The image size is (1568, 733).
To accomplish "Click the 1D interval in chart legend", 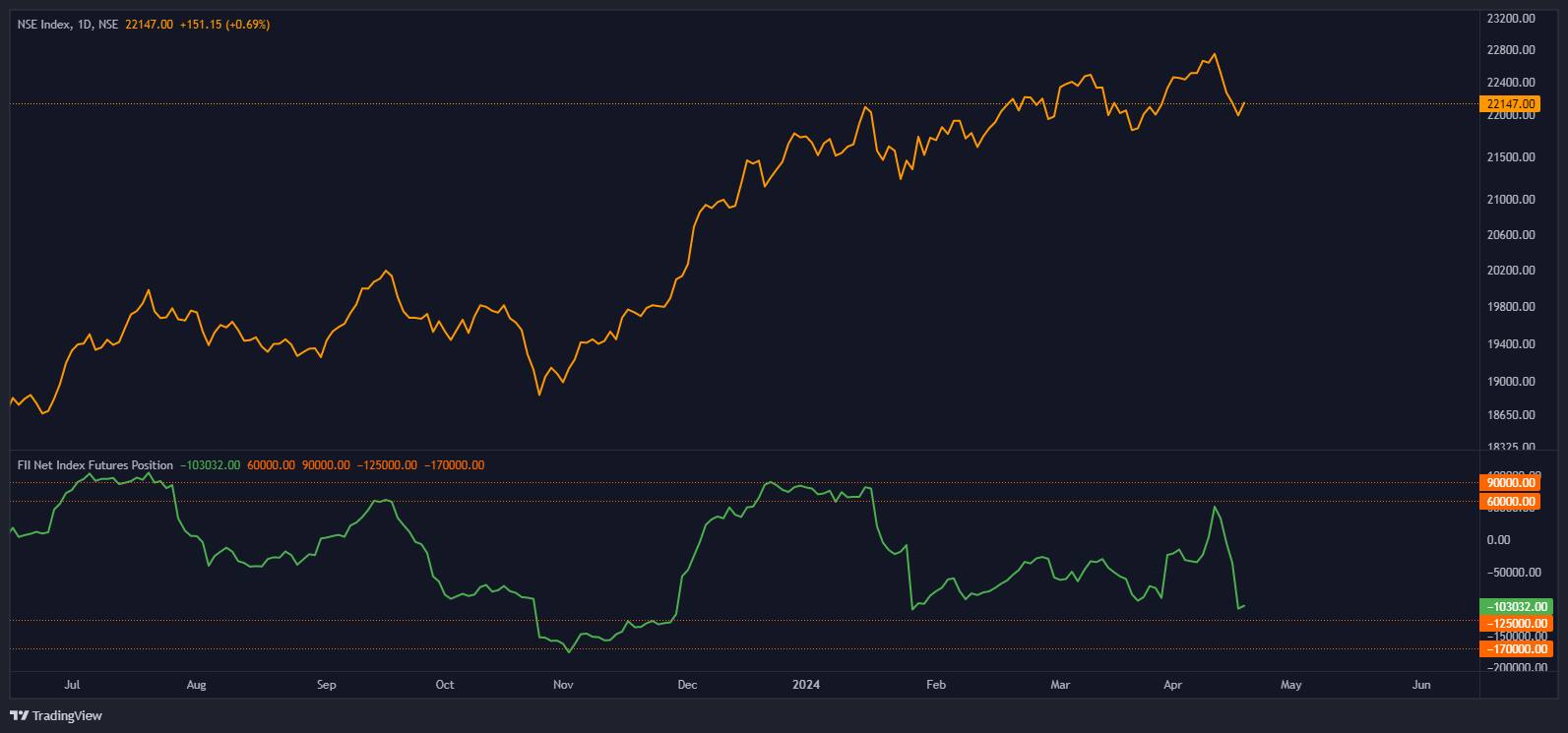I will point(84,25).
